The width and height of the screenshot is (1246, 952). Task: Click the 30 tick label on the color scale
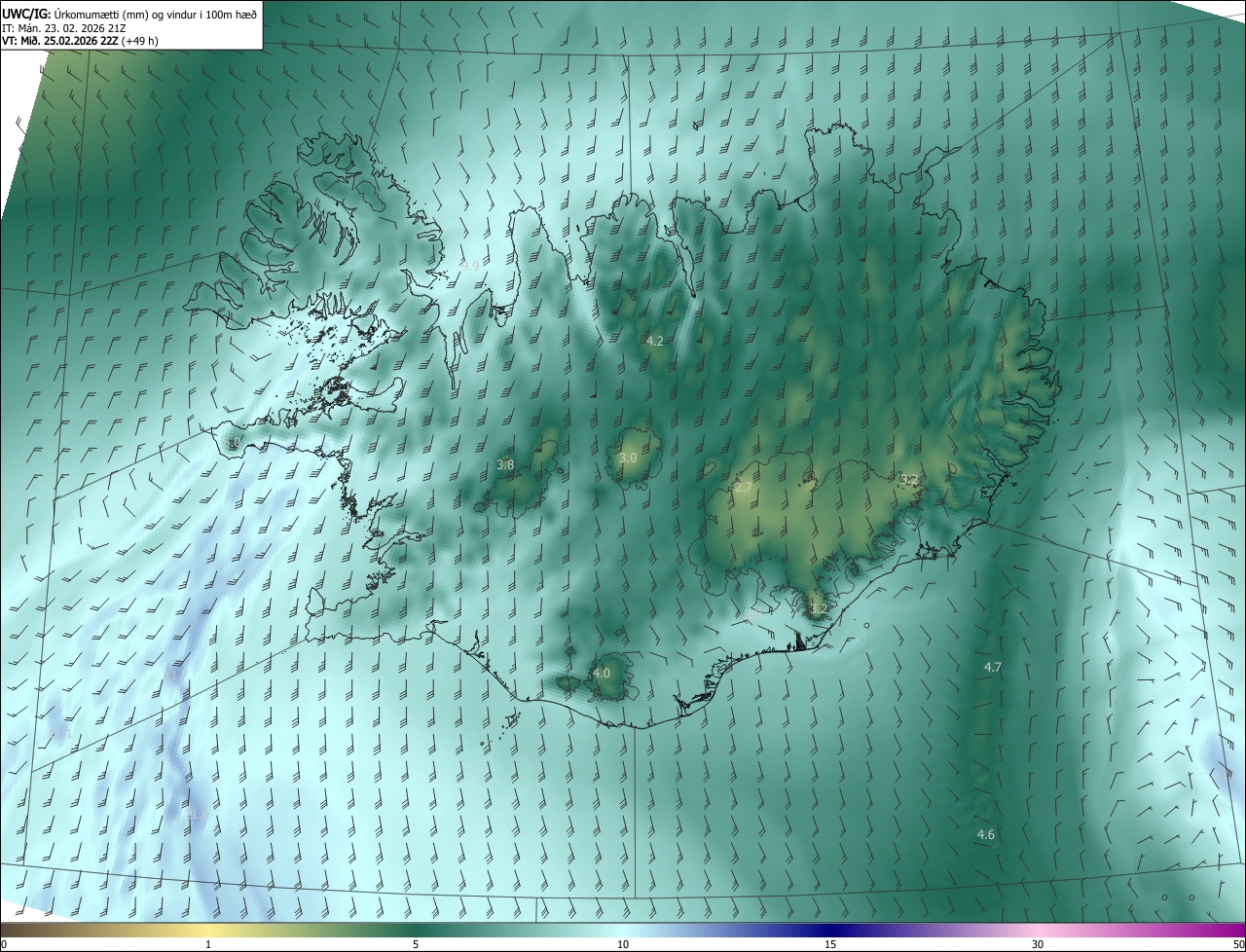coord(1038,945)
